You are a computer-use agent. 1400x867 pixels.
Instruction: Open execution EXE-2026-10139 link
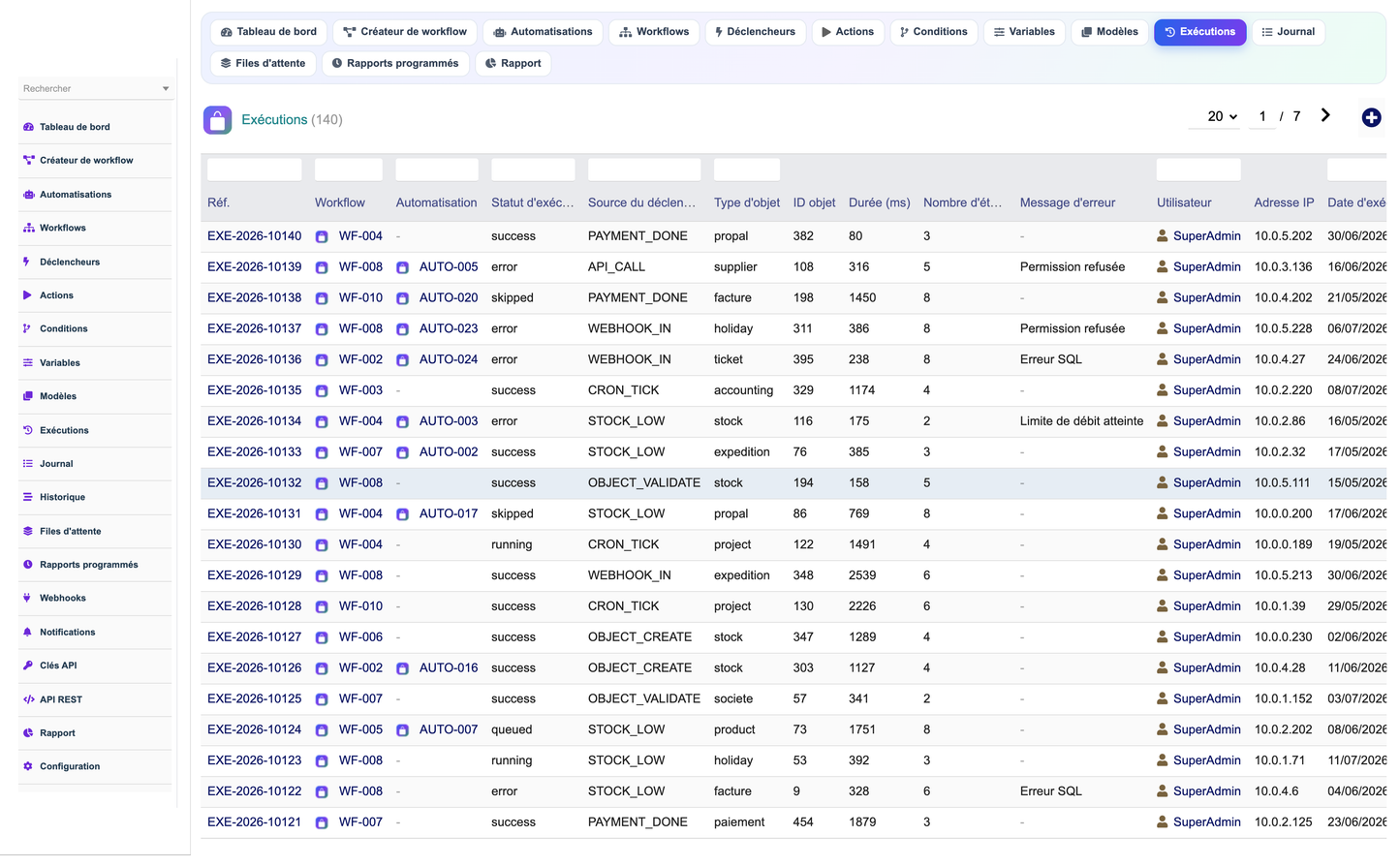click(254, 267)
